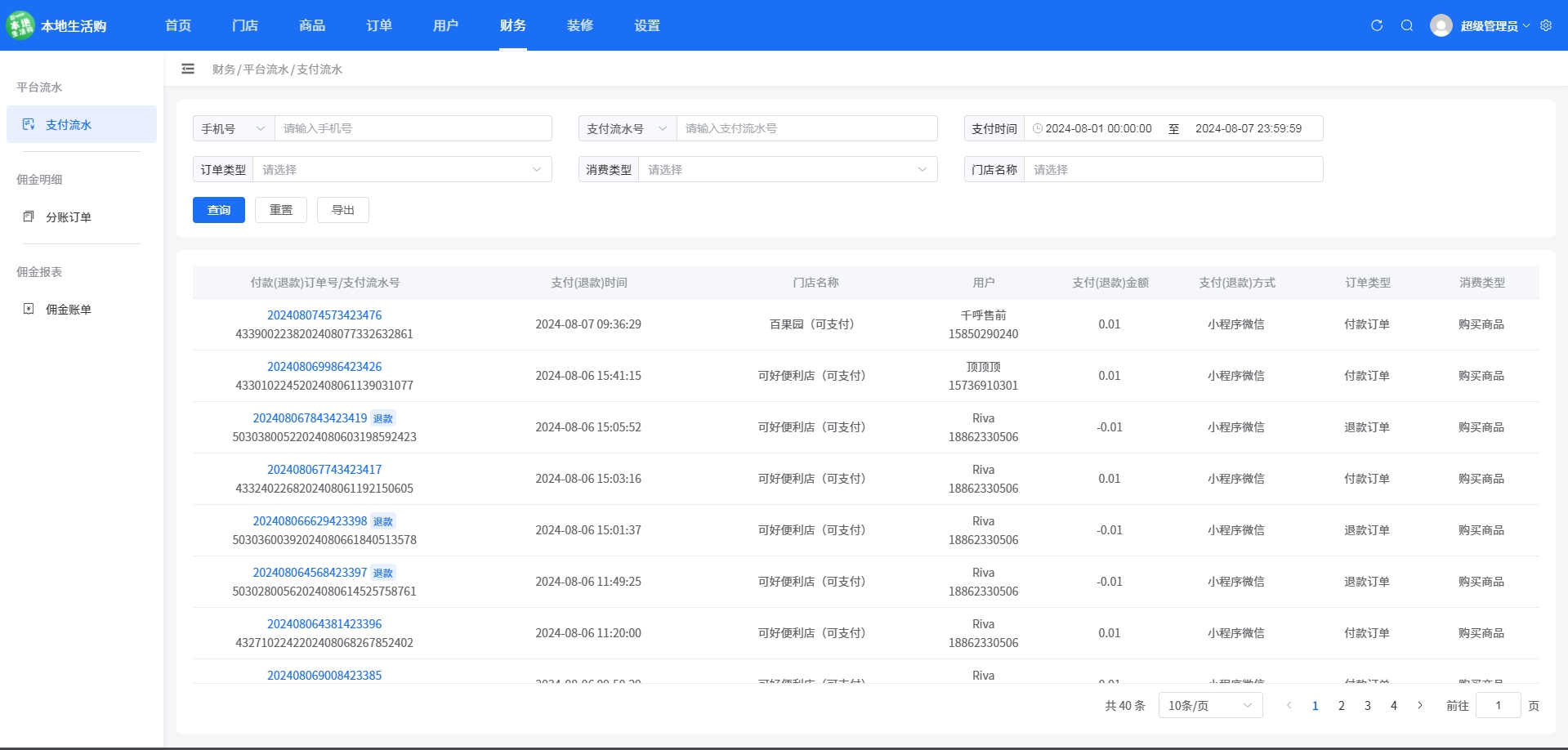This screenshot has height=750, width=1568.
Task: Open the 门店 top menu tab
Action: 245,25
